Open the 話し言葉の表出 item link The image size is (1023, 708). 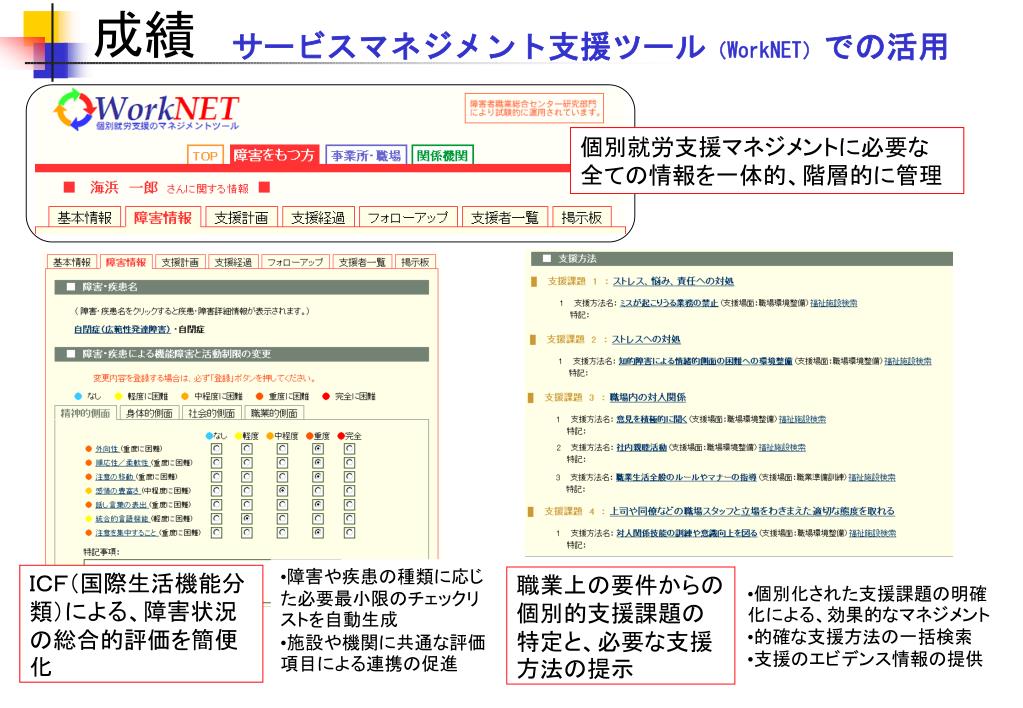click(x=121, y=505)
